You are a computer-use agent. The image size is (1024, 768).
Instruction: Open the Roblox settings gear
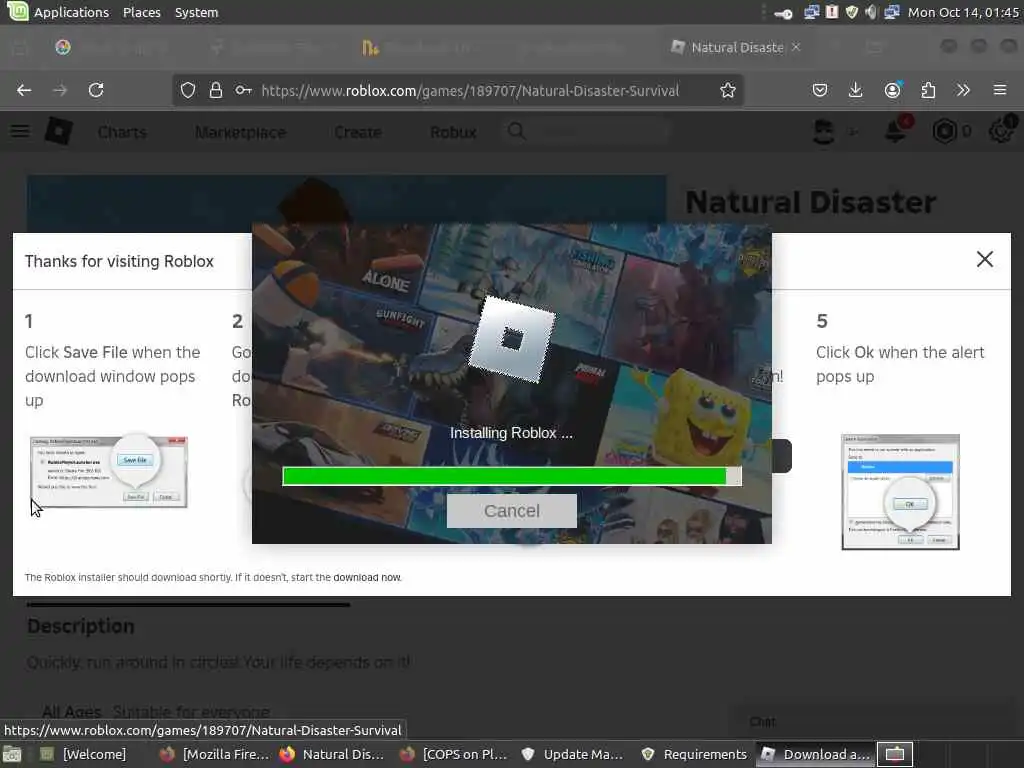(1000, 131)
